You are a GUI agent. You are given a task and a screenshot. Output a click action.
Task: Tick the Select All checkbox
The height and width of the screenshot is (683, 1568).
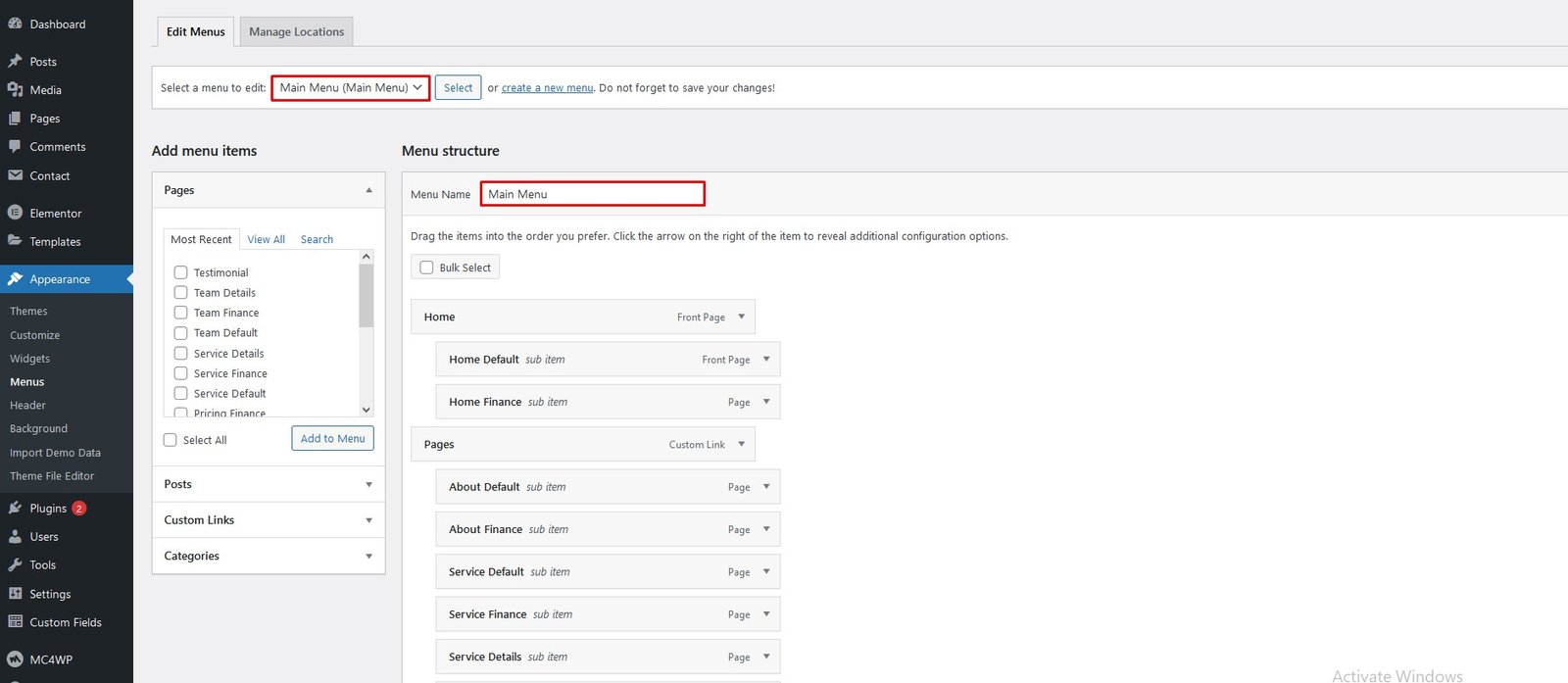click(171, 440)
